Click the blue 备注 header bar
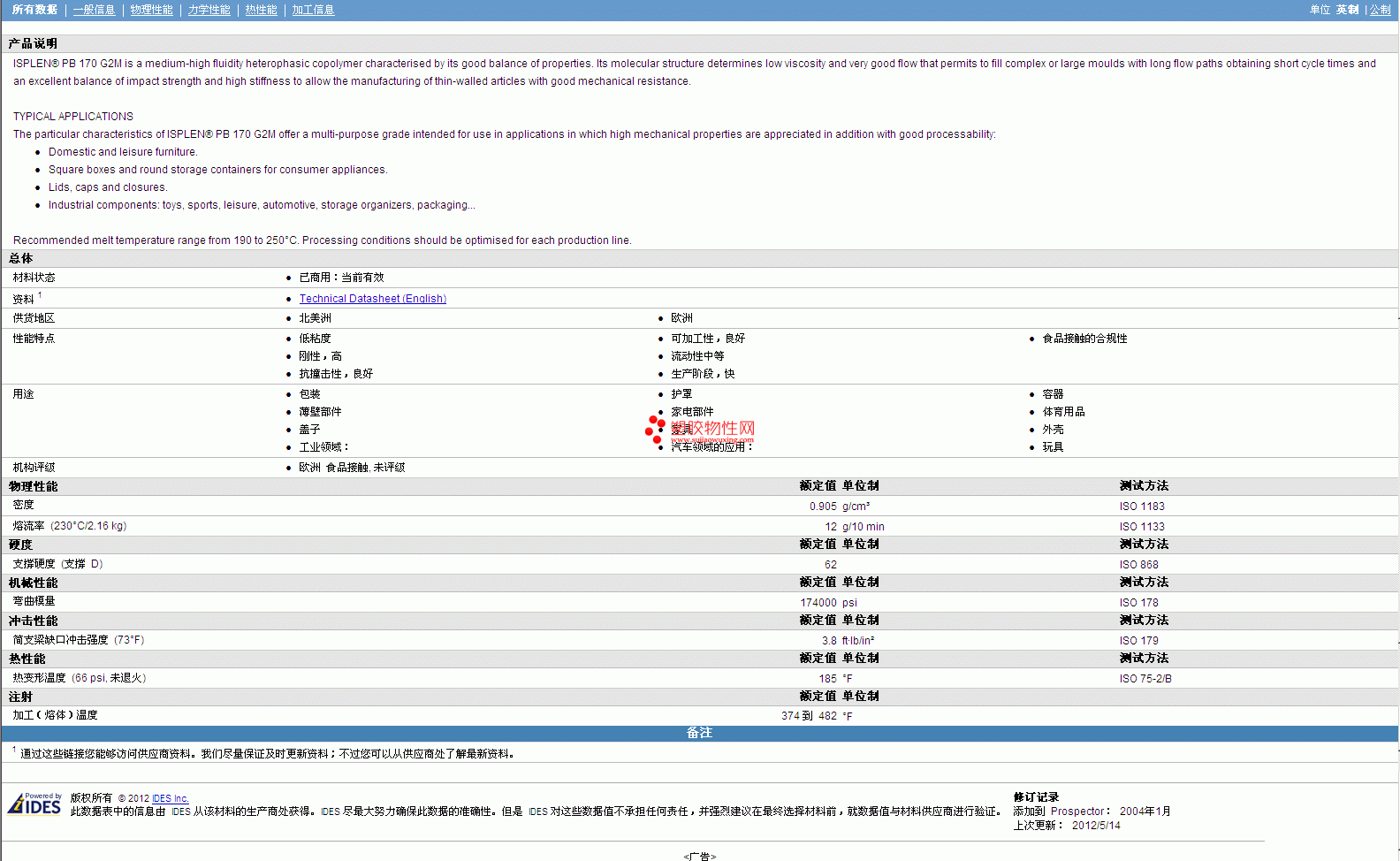1400x861 pixels. pyautogui.click(x=699, y=733)
